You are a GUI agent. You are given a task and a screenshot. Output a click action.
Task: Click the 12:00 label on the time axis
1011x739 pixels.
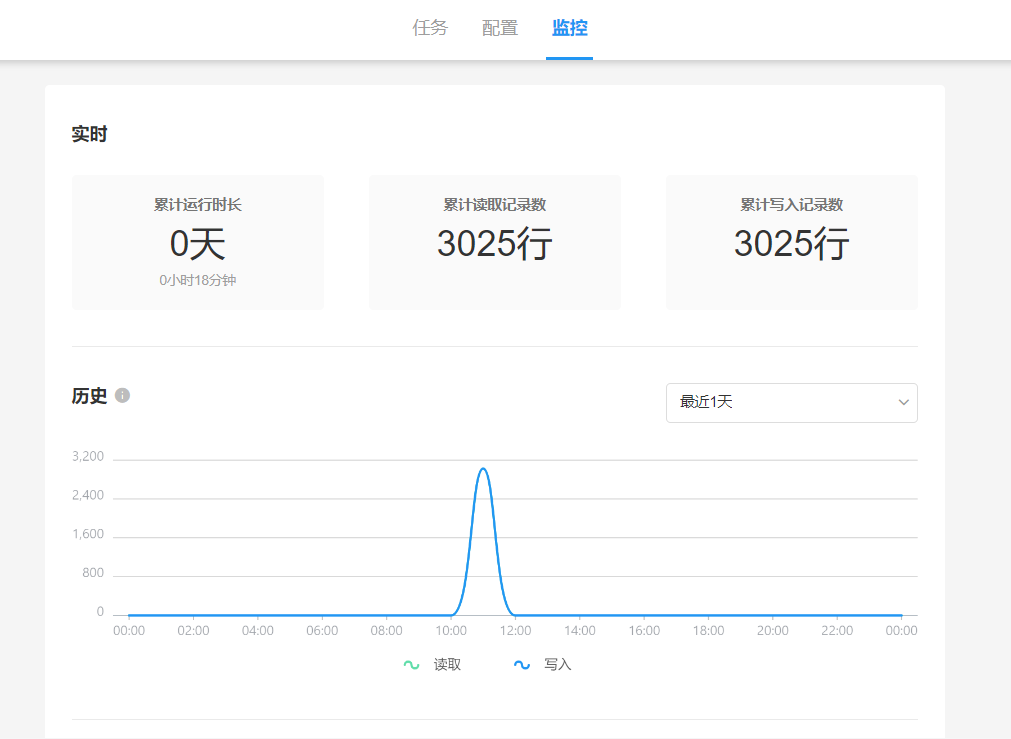pyautogui.click(x=515, y=631)
